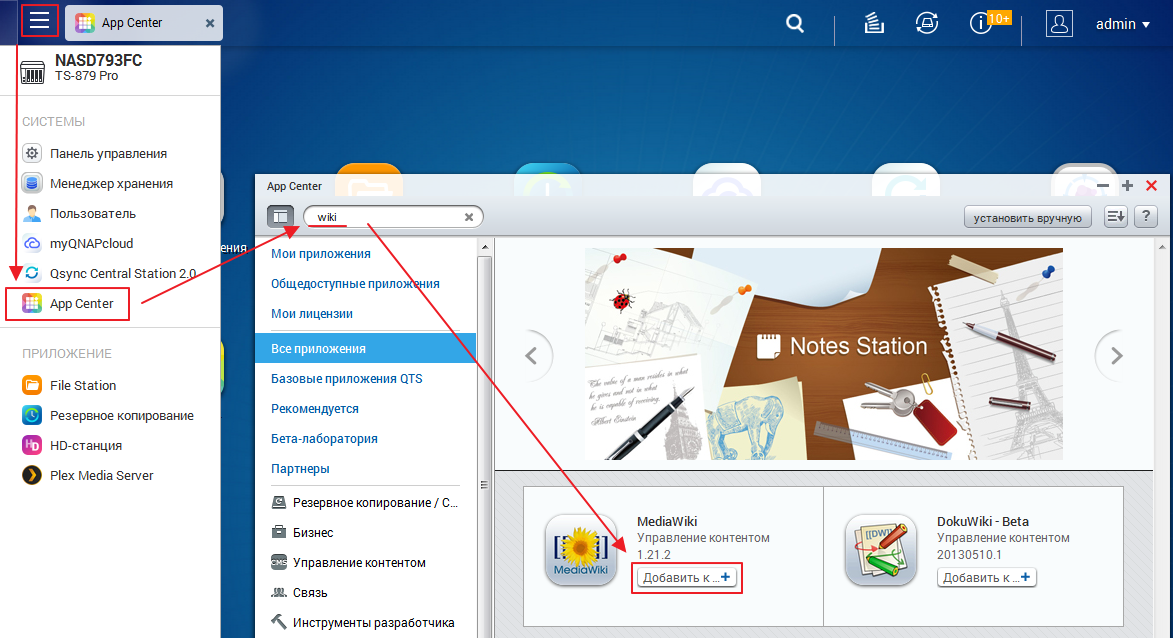Open Базовые приложения QTS category
1173x638 pixels.
coord(347,378)
